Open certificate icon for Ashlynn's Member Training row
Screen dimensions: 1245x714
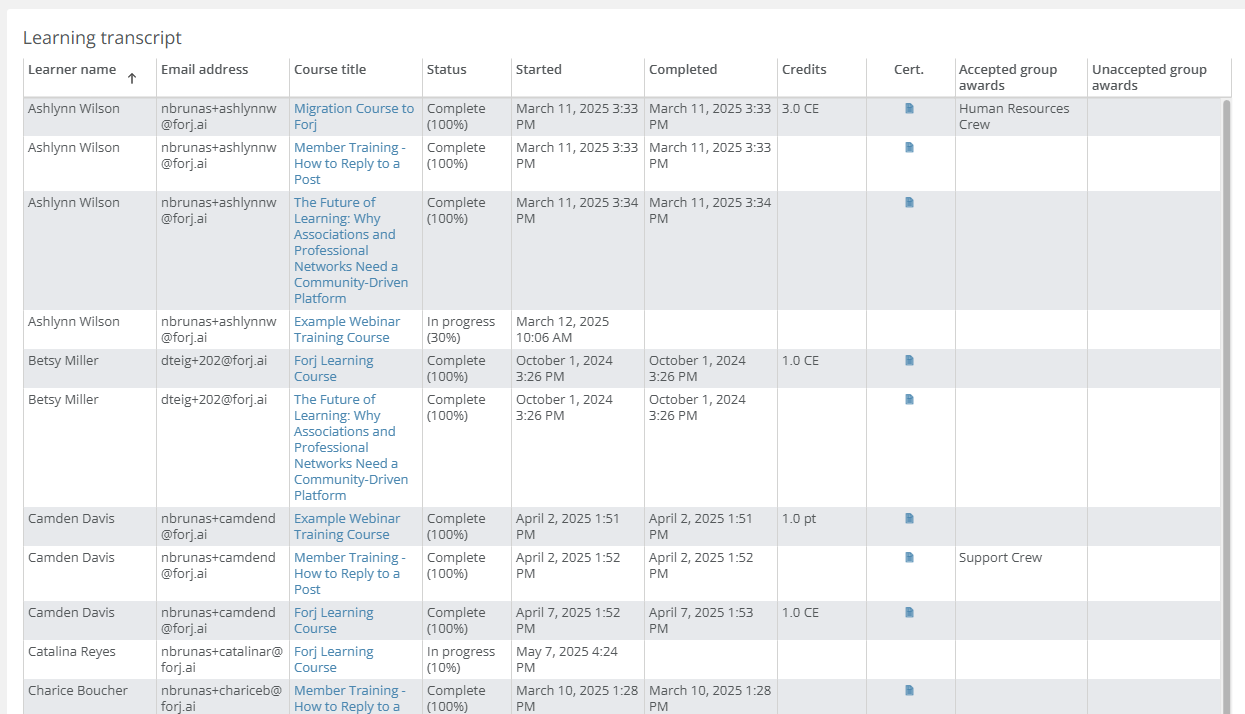pyautogui.click(x=910, y=147)
